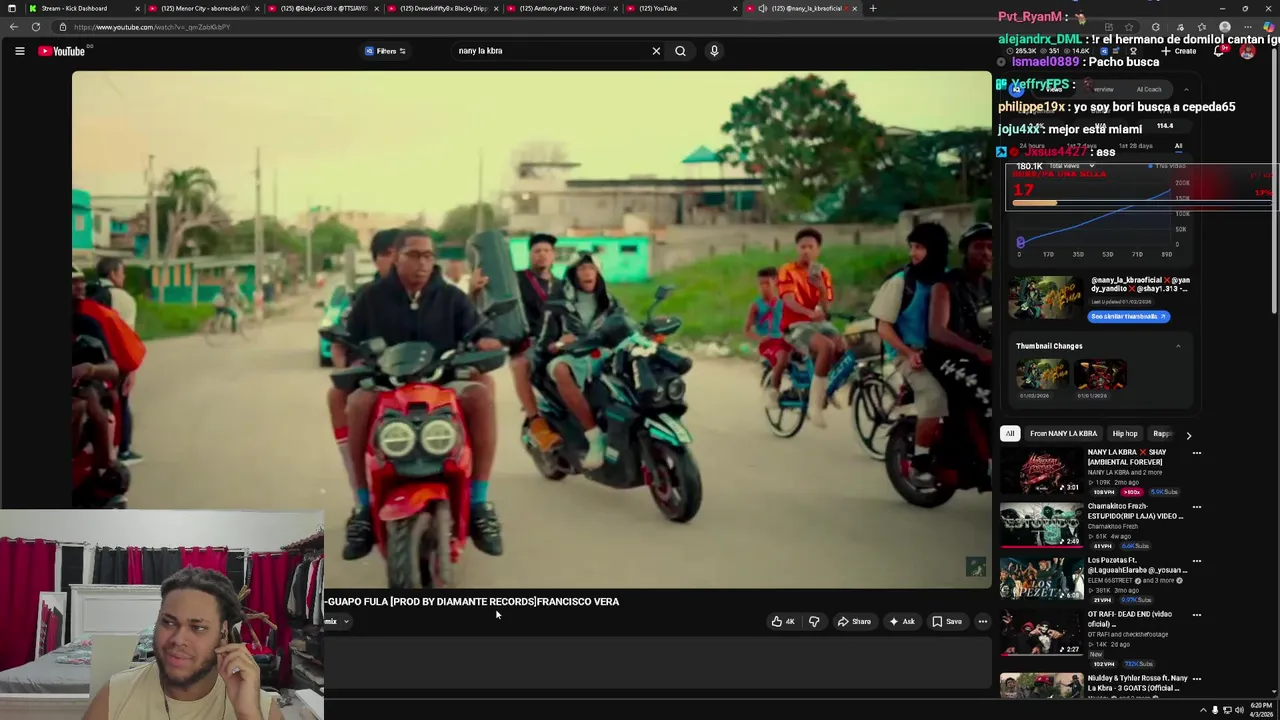The width and height of the screenshot is (1280, 720).
Task: Open options for 'AMBIENTAL FOREVER' video
Action: (x=1196, y=453)
